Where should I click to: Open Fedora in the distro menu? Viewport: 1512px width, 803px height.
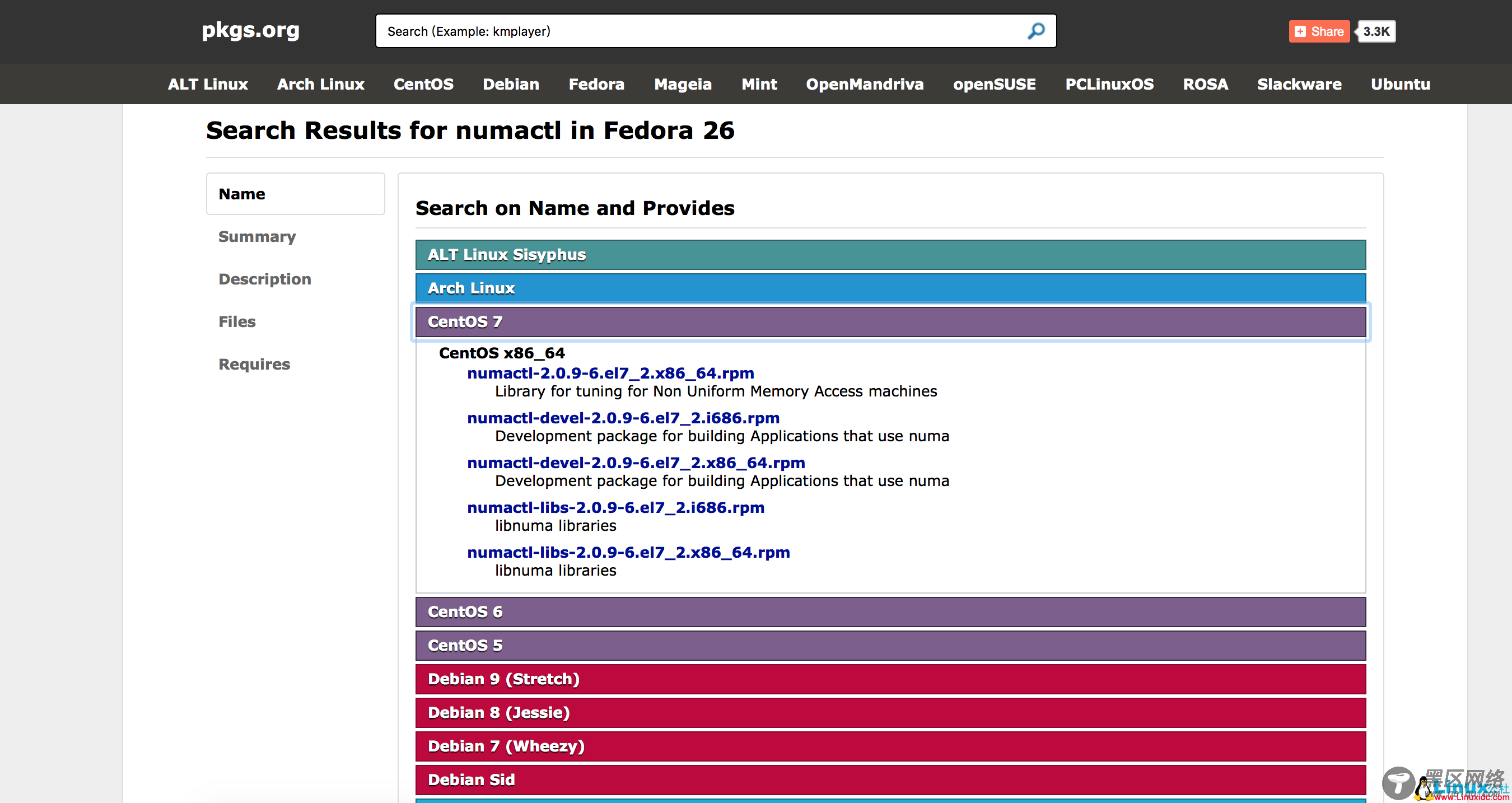click(596, 84)
